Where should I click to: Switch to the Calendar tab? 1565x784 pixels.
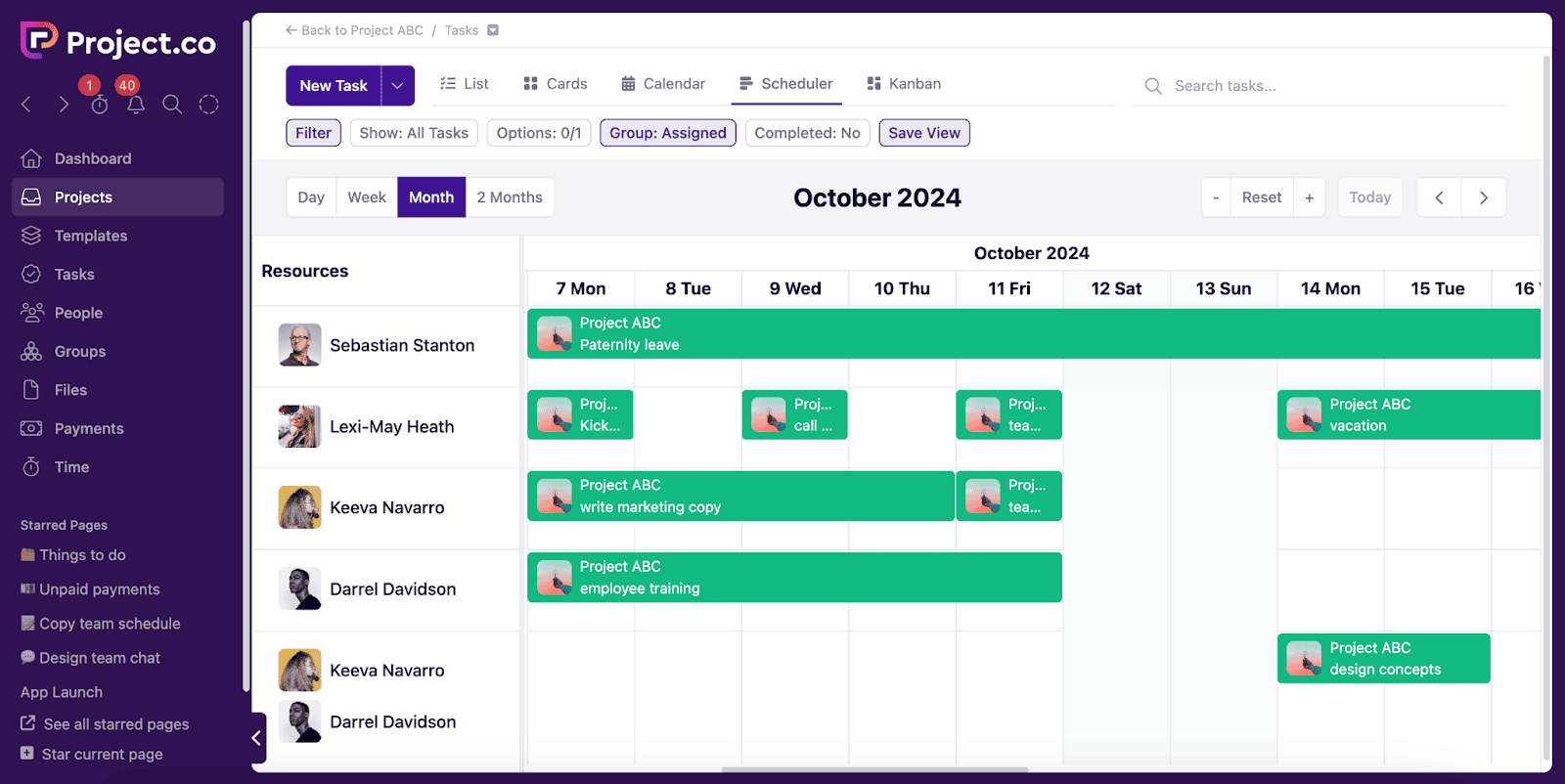click(x=663, y=84)
